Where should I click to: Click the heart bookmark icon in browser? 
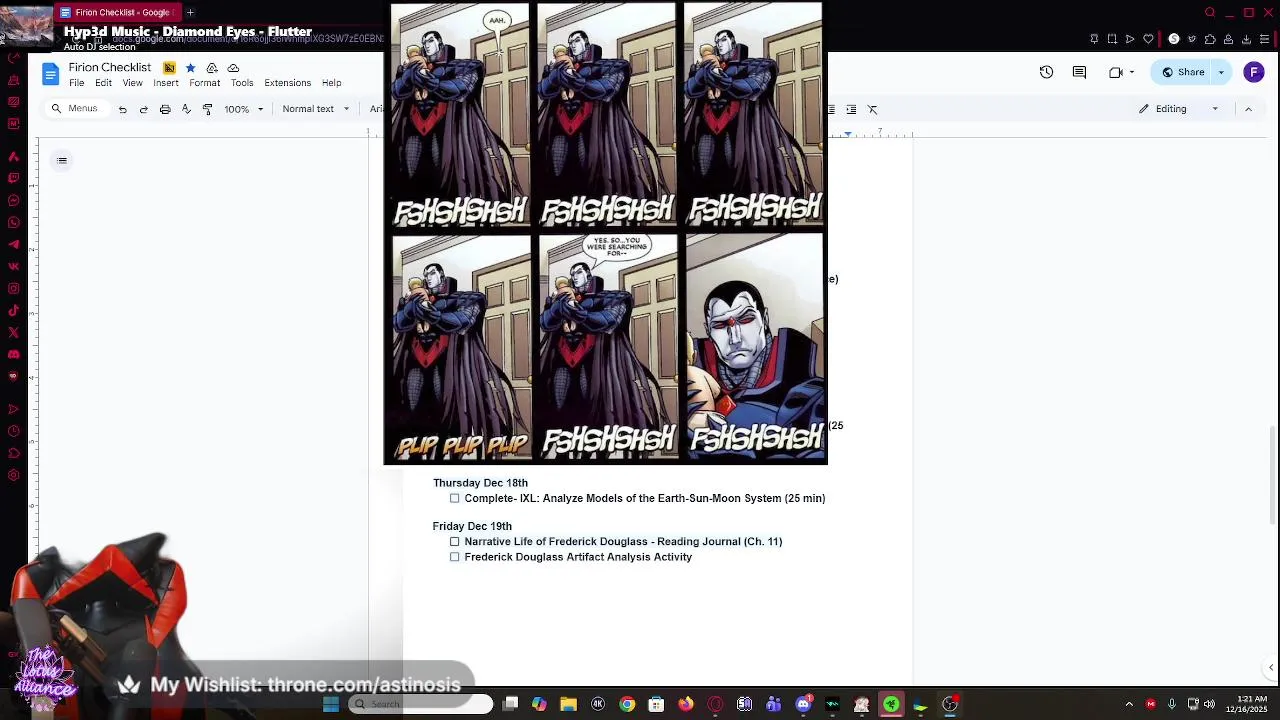(1148, 39)
